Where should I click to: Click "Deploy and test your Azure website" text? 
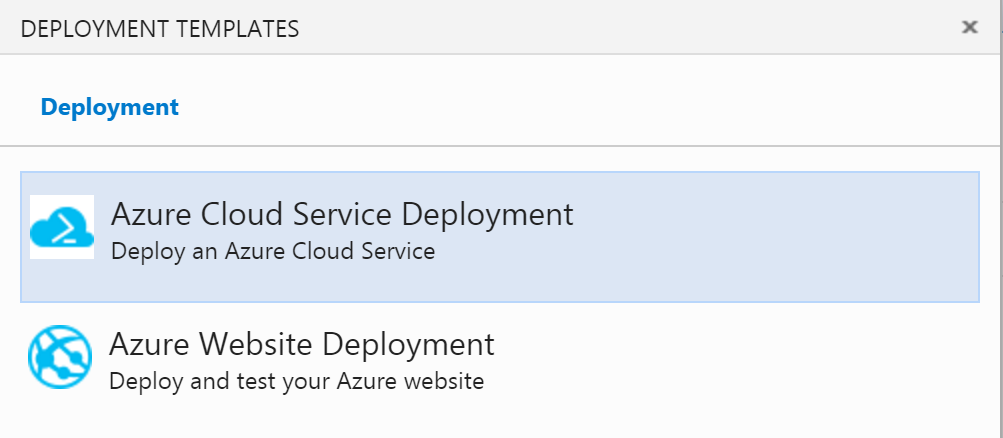[297, 382]
